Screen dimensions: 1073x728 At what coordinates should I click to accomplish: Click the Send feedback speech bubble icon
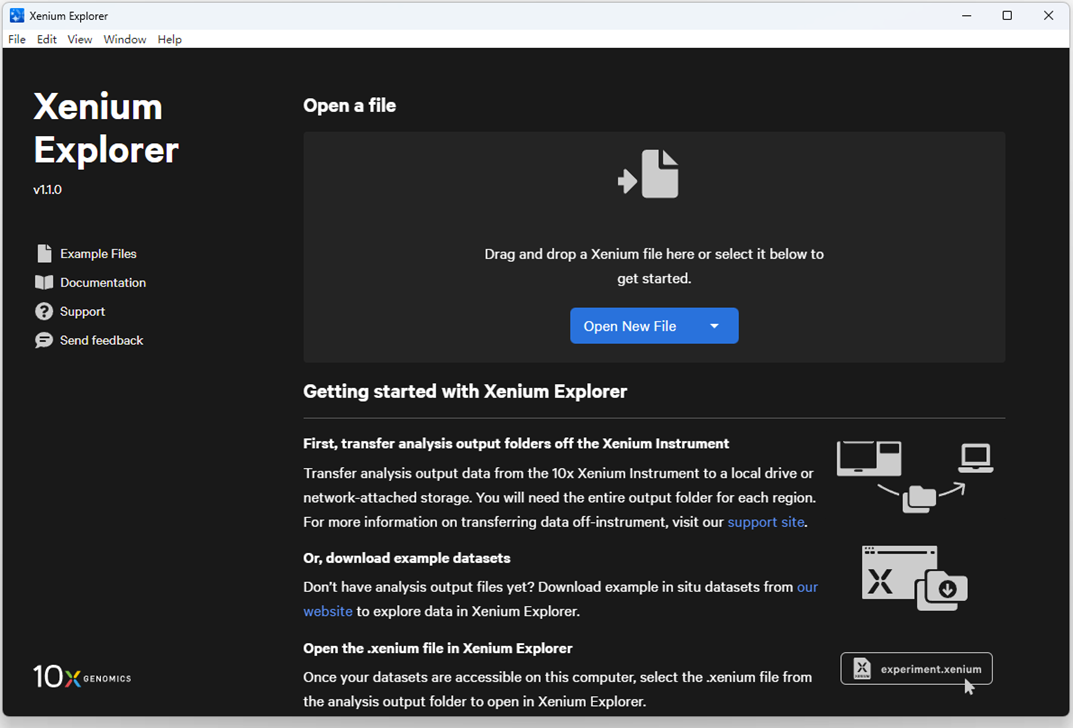pos(44,341)
